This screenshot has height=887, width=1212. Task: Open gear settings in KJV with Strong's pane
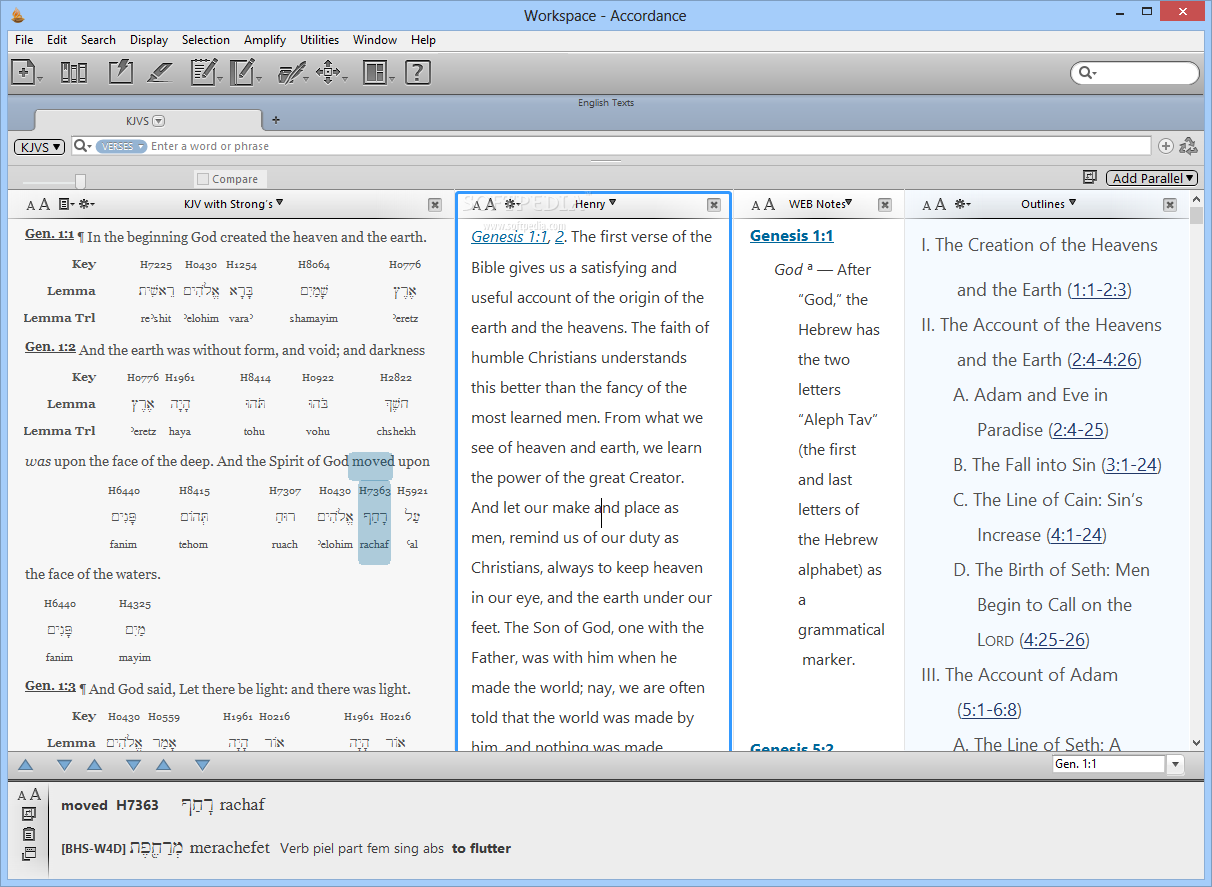(87, 204)
